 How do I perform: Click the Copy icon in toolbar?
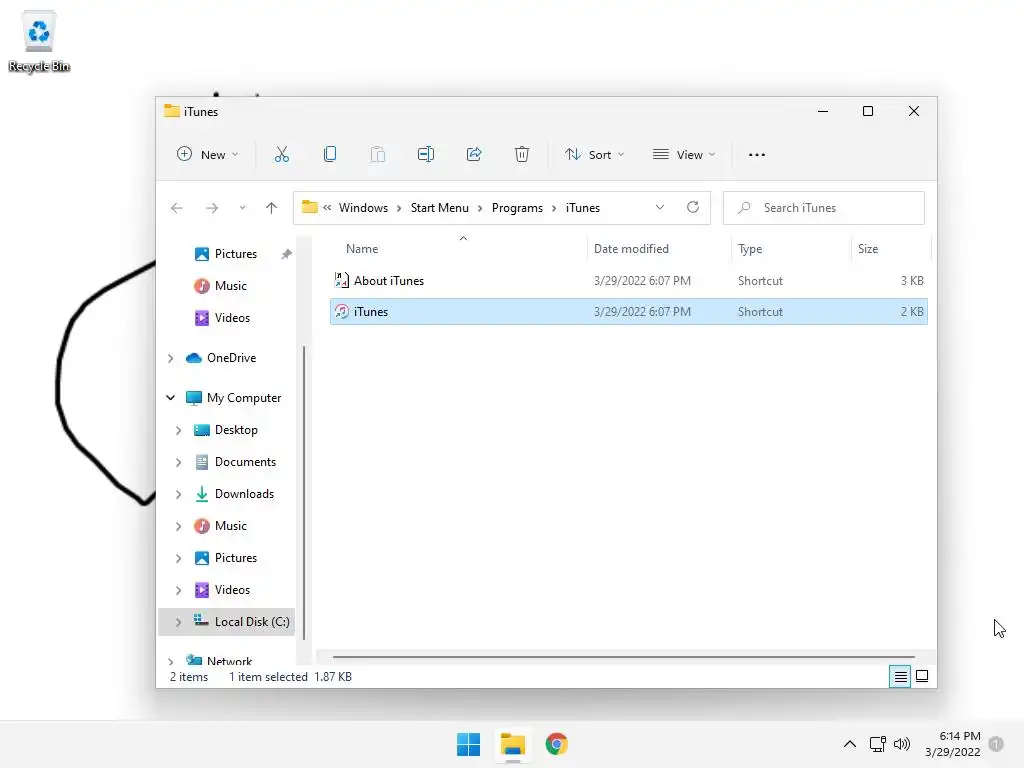click(330, 155)
